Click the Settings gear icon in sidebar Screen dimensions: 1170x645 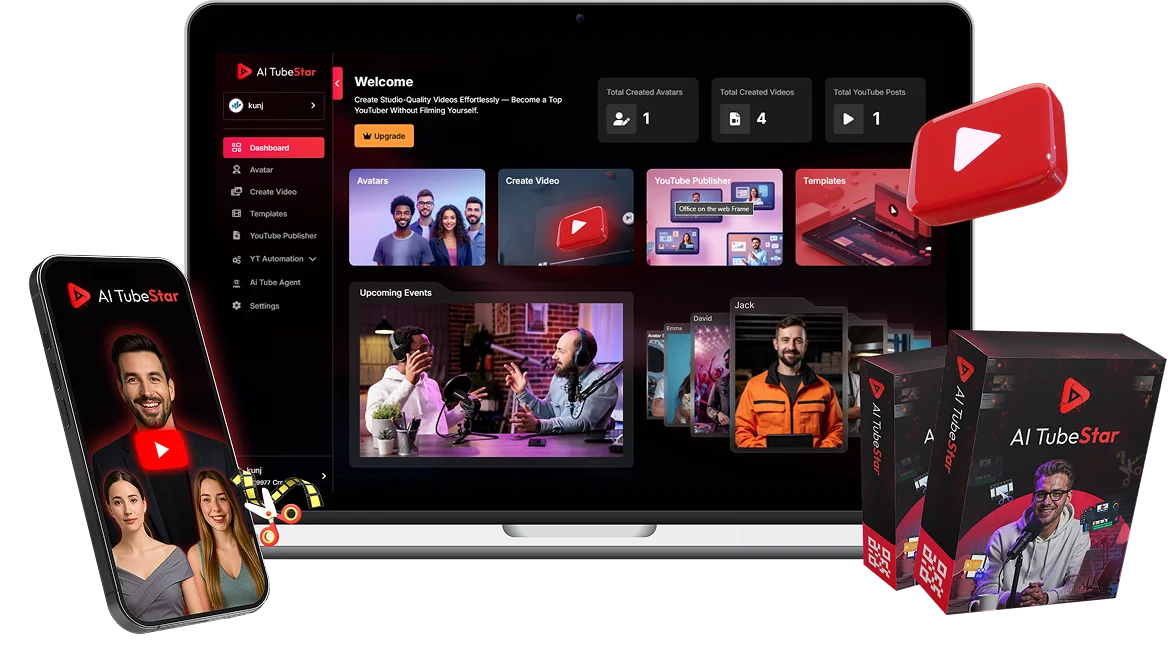point(237,306)
